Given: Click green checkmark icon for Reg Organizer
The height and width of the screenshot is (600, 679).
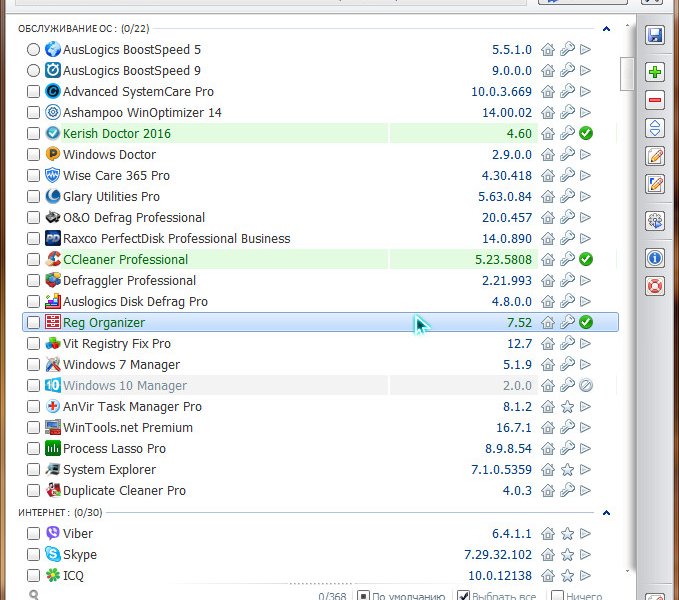Looking at the screenshot, I should coord(586,323).
